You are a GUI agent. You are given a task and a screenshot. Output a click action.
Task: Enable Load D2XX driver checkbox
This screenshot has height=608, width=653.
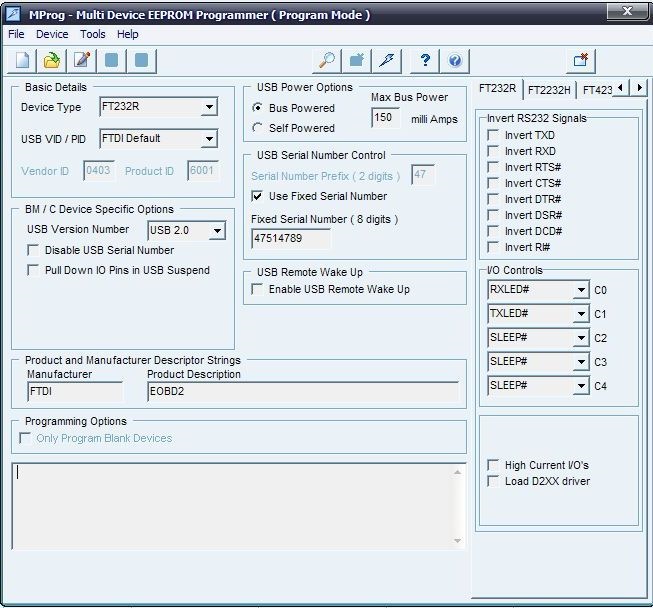point(493,481)
